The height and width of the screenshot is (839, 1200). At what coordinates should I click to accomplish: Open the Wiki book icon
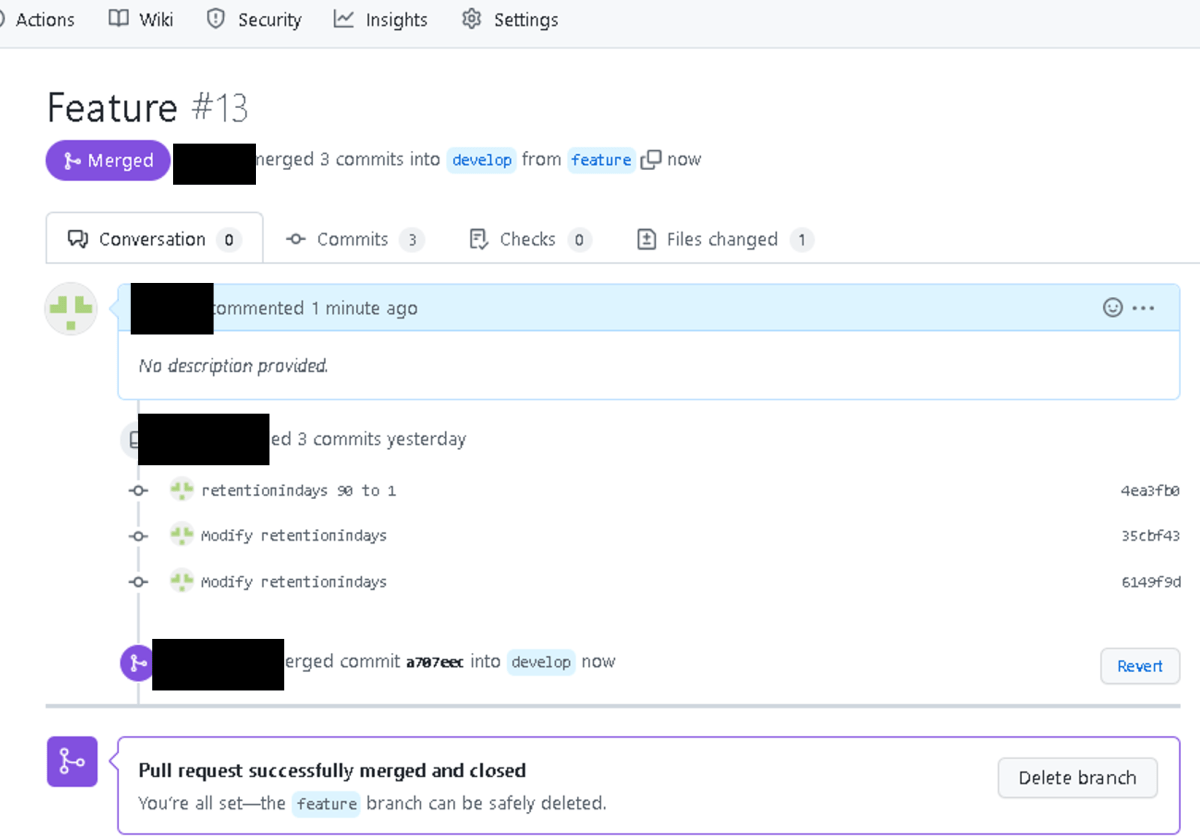click(x=119, y=18)
